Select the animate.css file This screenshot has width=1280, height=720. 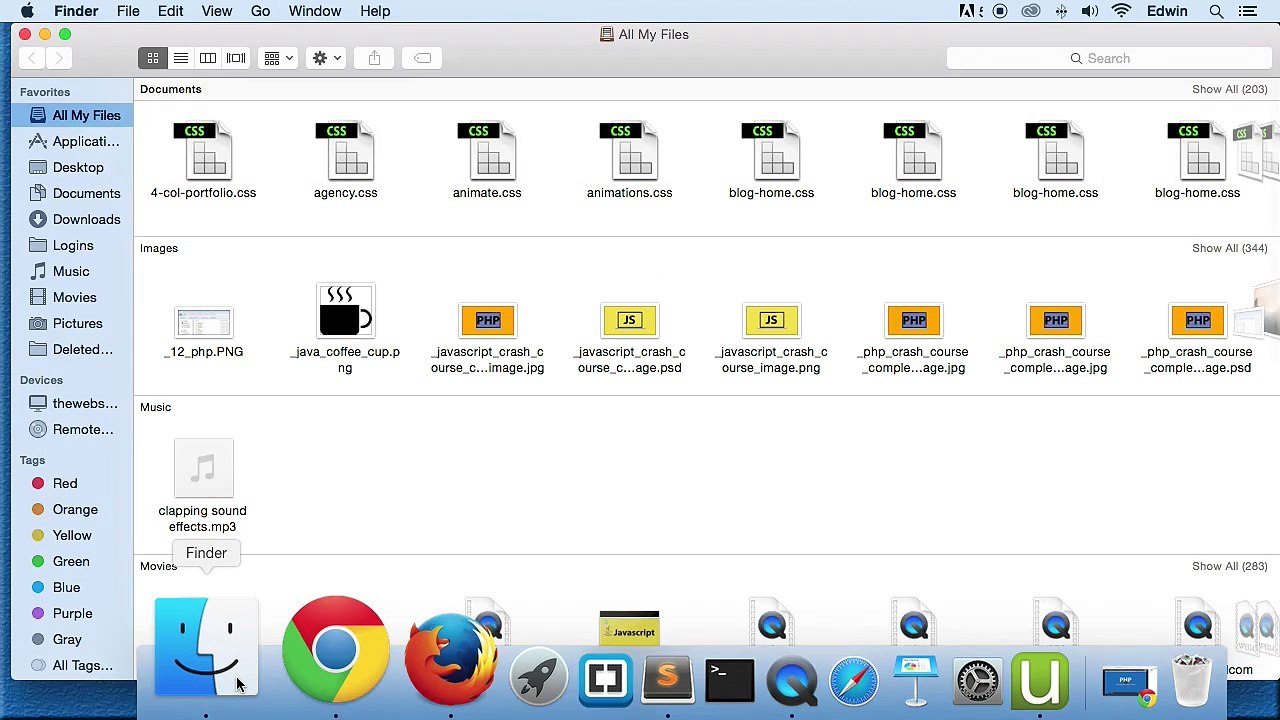tap(487, 161)
